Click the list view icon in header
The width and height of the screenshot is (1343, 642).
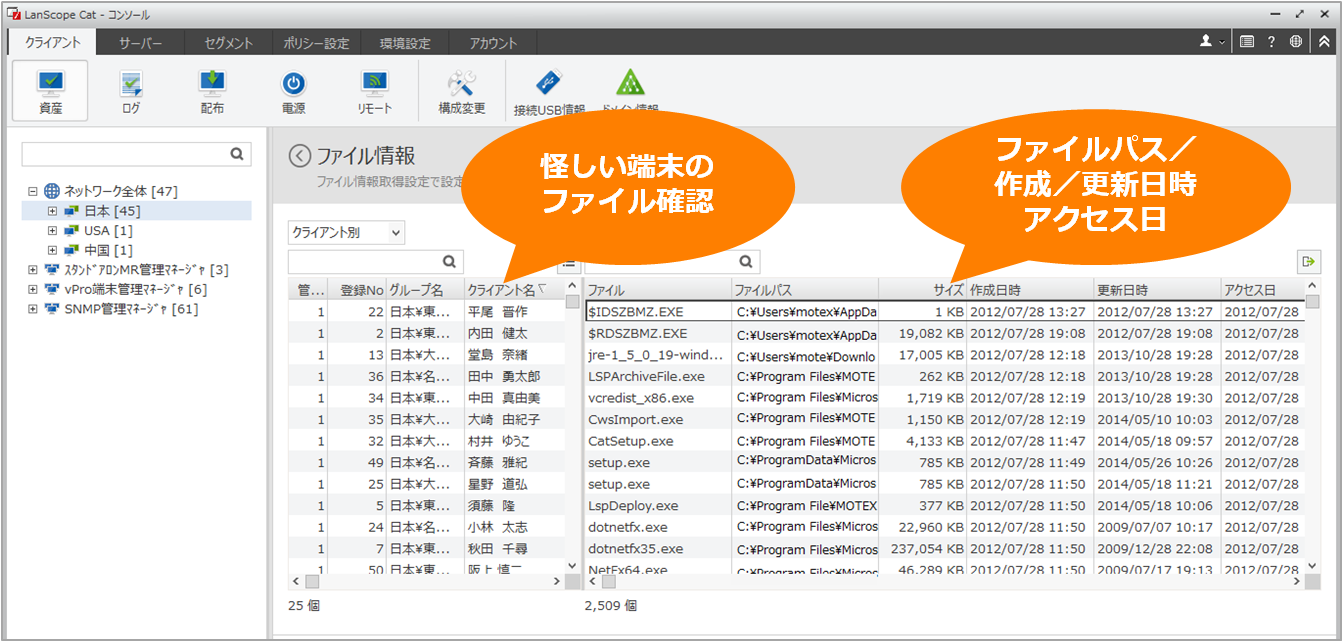click(x=1247, y=42)
